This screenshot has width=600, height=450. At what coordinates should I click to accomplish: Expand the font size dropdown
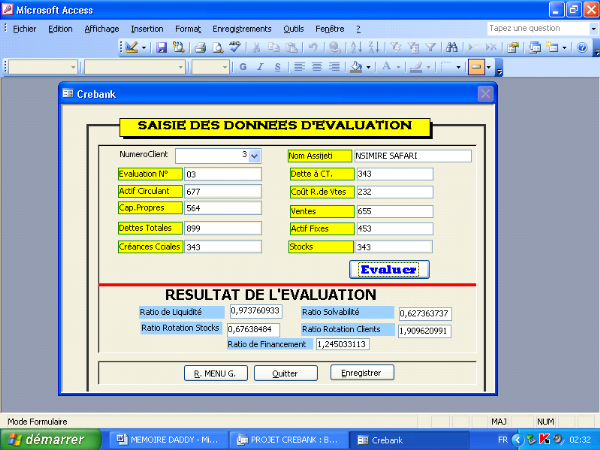225,67
